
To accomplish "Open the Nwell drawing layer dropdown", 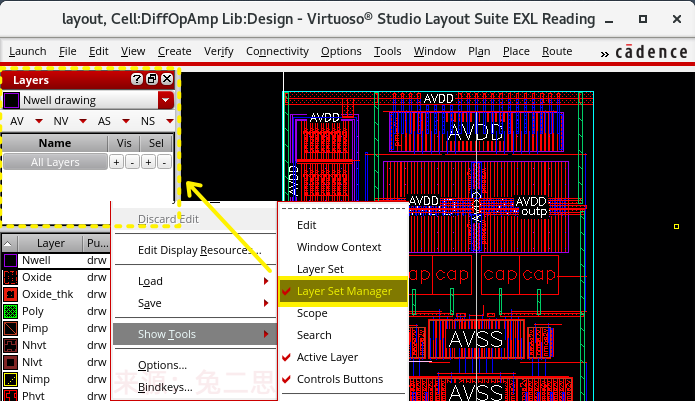I will point(165,100).
